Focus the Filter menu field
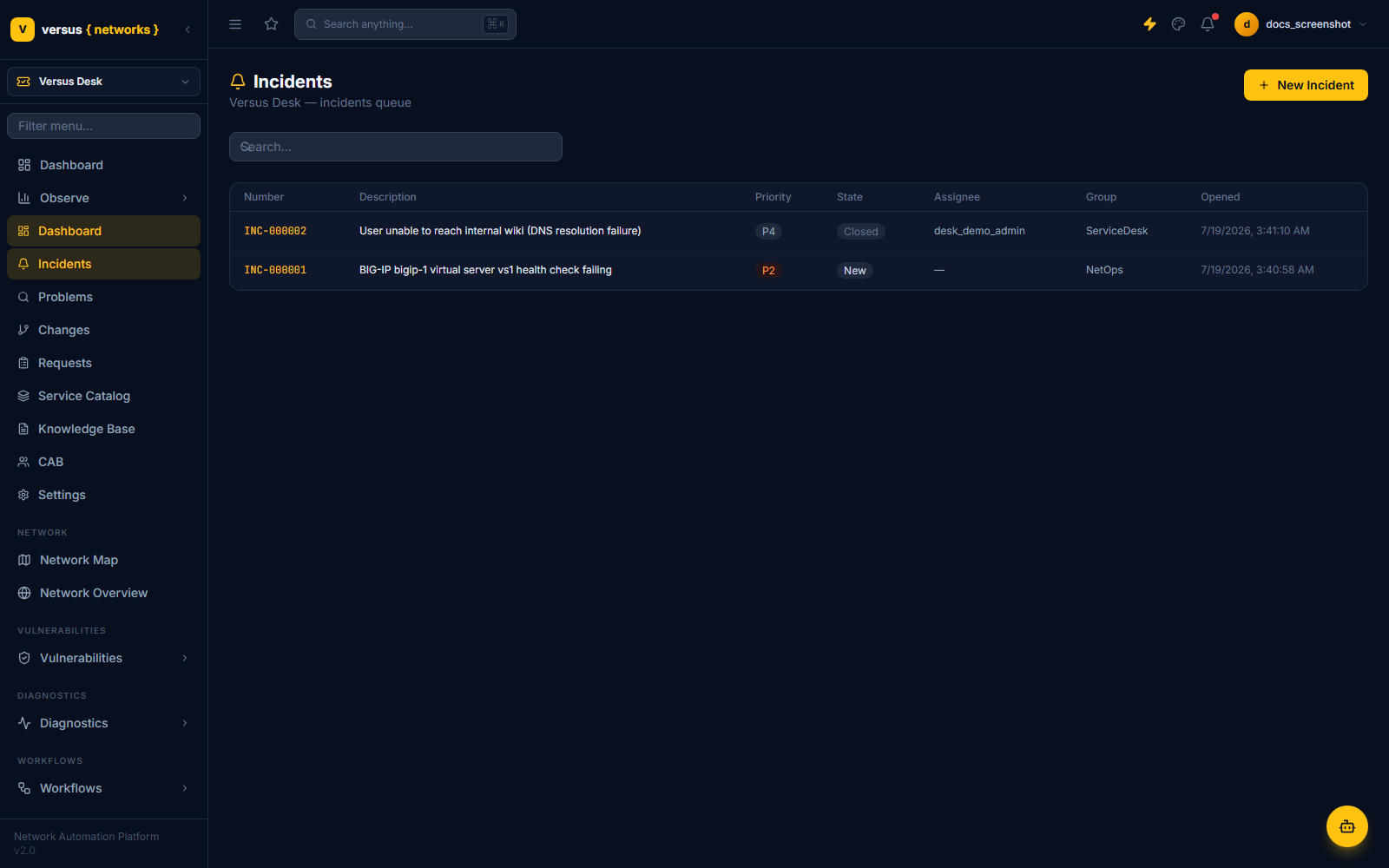 pyautogui.click(x=103, y=126)
